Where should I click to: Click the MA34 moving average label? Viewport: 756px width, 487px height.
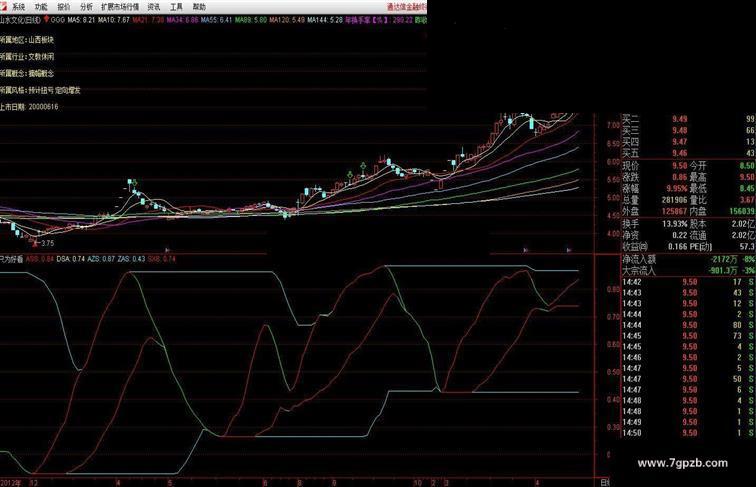(182, 20)
